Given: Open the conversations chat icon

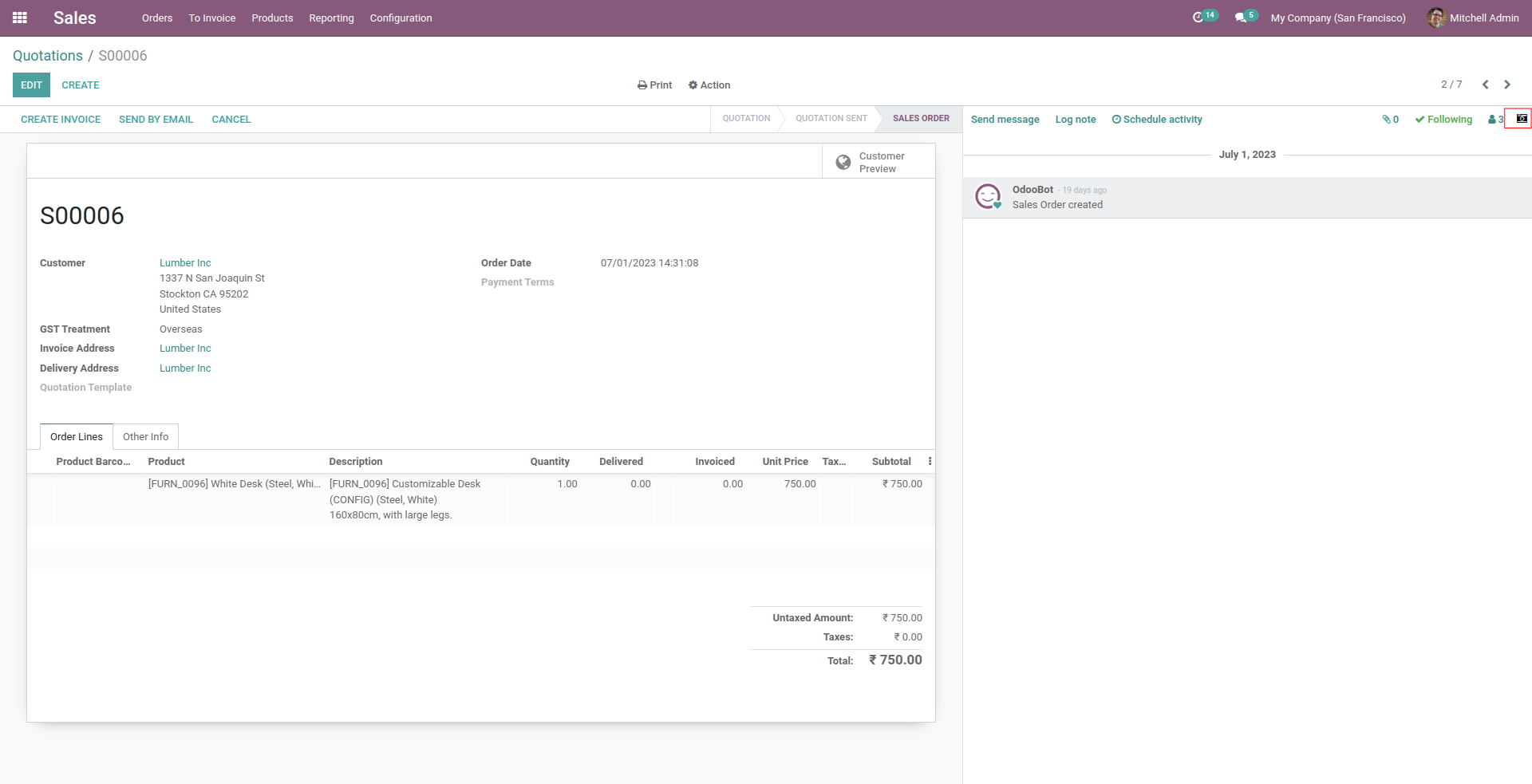Looking at the screenshot, I should pyautogui.click(x=1241, y=18).
